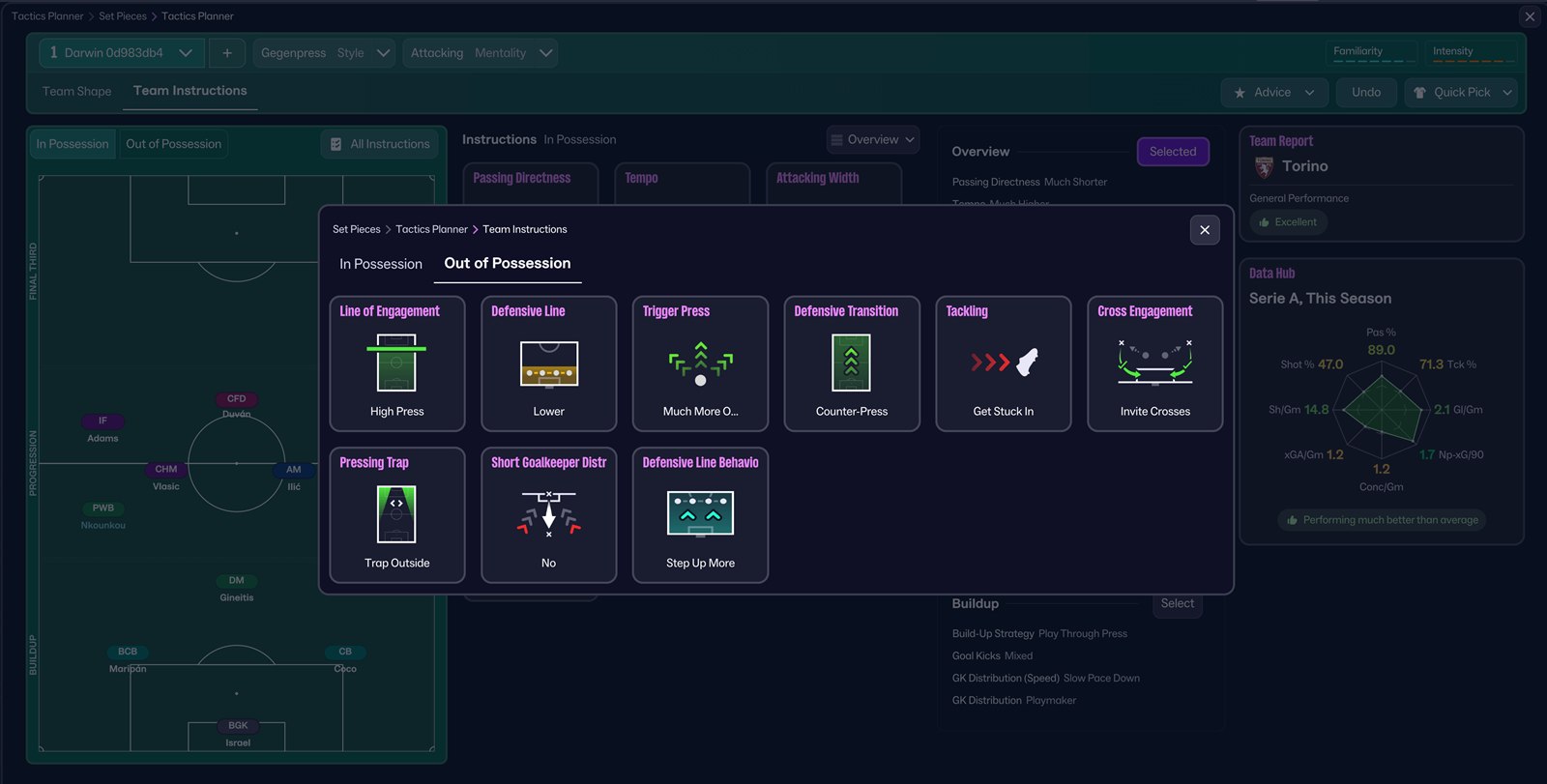Click the Familiarity progress bar
1547x784 pixels.
pyautogui.click(x=1372, y=61)
